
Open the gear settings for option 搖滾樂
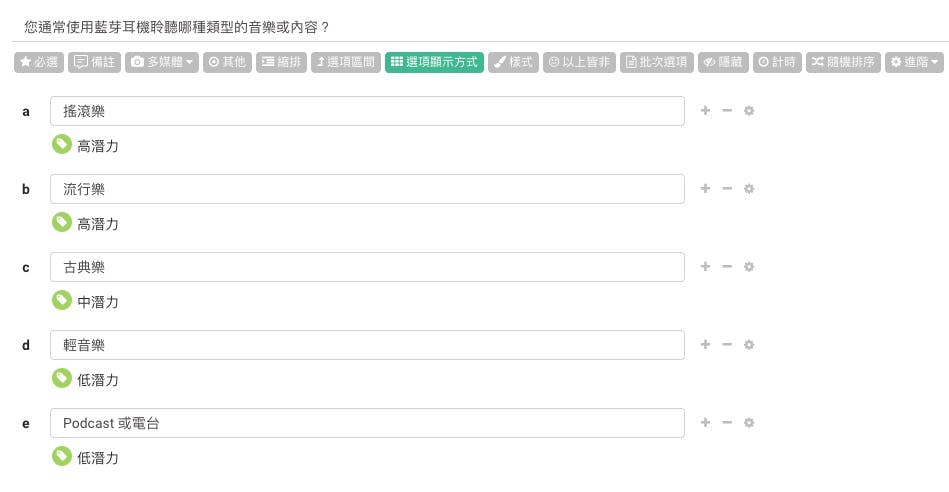click(x=749, y=111)
